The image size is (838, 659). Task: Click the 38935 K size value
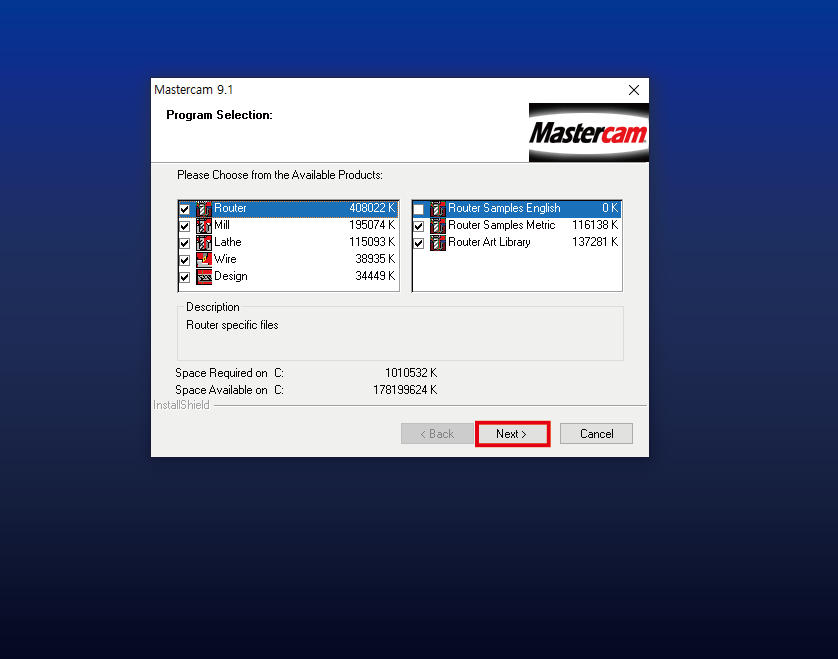(375, 259)
